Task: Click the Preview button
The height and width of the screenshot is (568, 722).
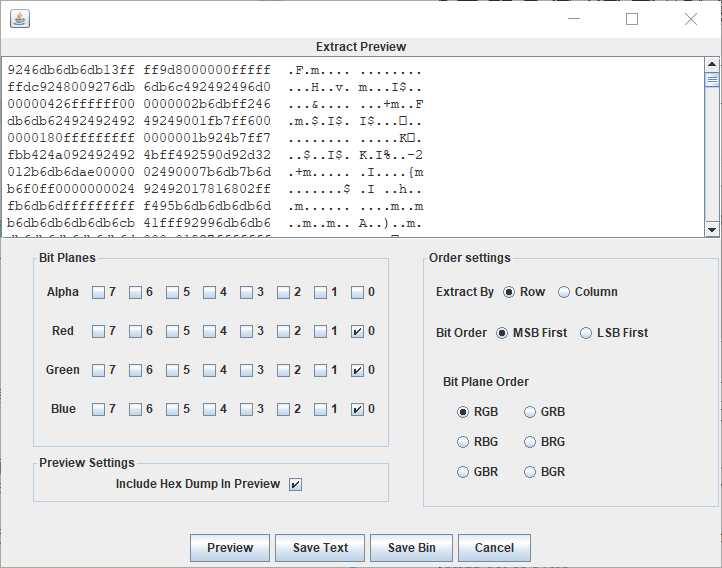Action: (x=230, y=548)
